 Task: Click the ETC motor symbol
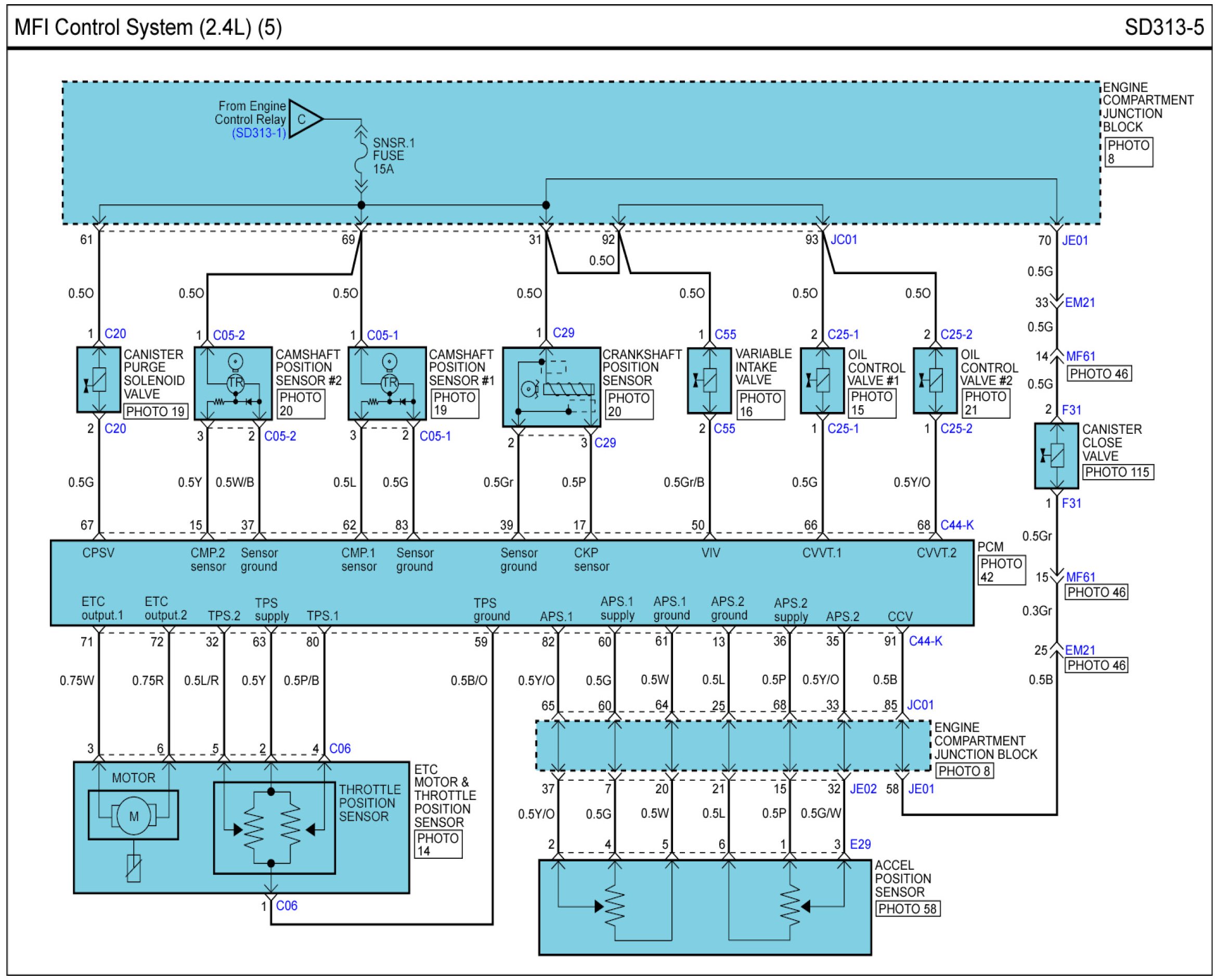coord(133,815)
